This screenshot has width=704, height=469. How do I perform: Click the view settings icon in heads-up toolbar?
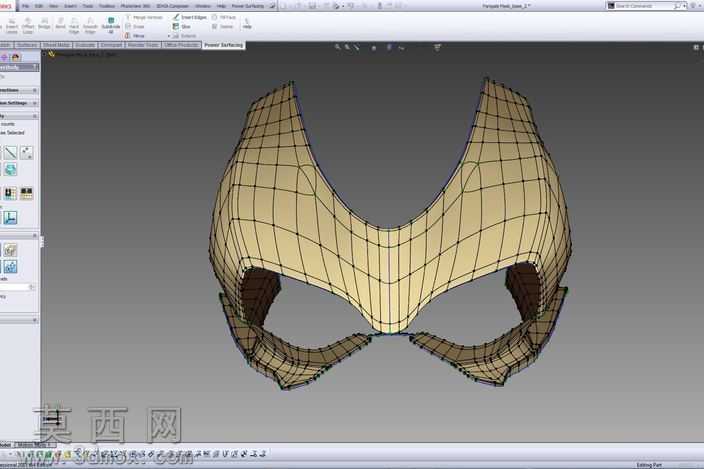click(437, 47)
